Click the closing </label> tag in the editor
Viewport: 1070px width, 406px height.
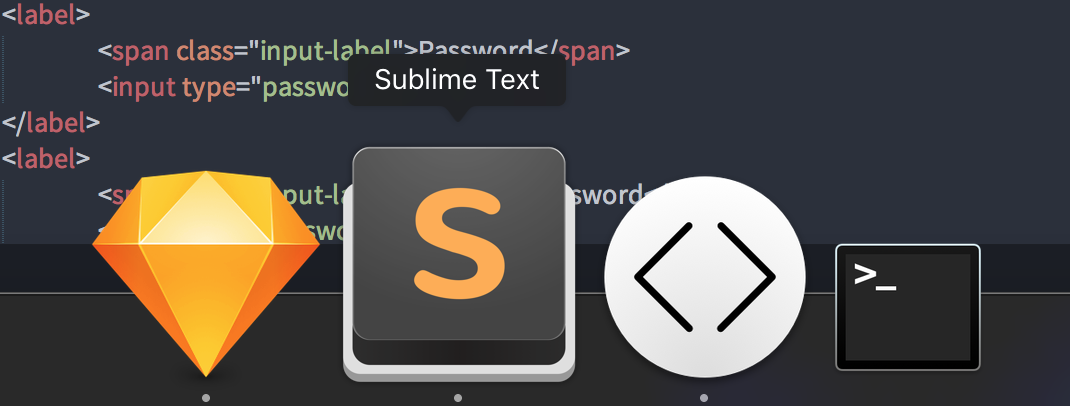(50, 123)
